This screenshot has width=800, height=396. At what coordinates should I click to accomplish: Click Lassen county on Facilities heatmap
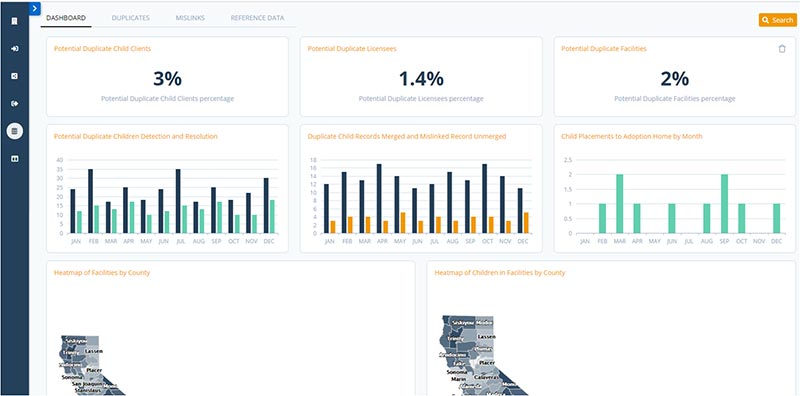coord(94,352)
